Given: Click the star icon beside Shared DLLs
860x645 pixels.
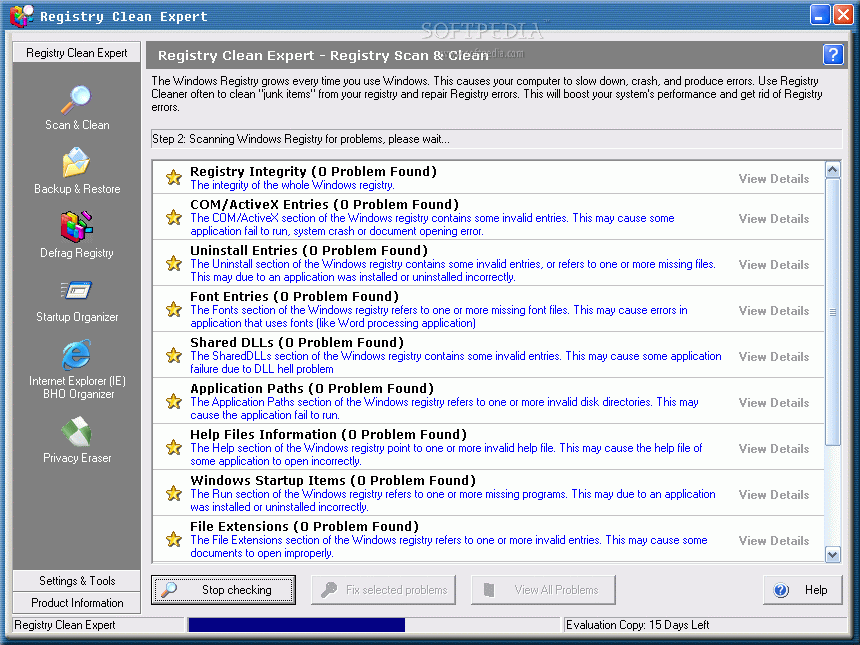Looking at the screenshot, I should tap(174, 355).
